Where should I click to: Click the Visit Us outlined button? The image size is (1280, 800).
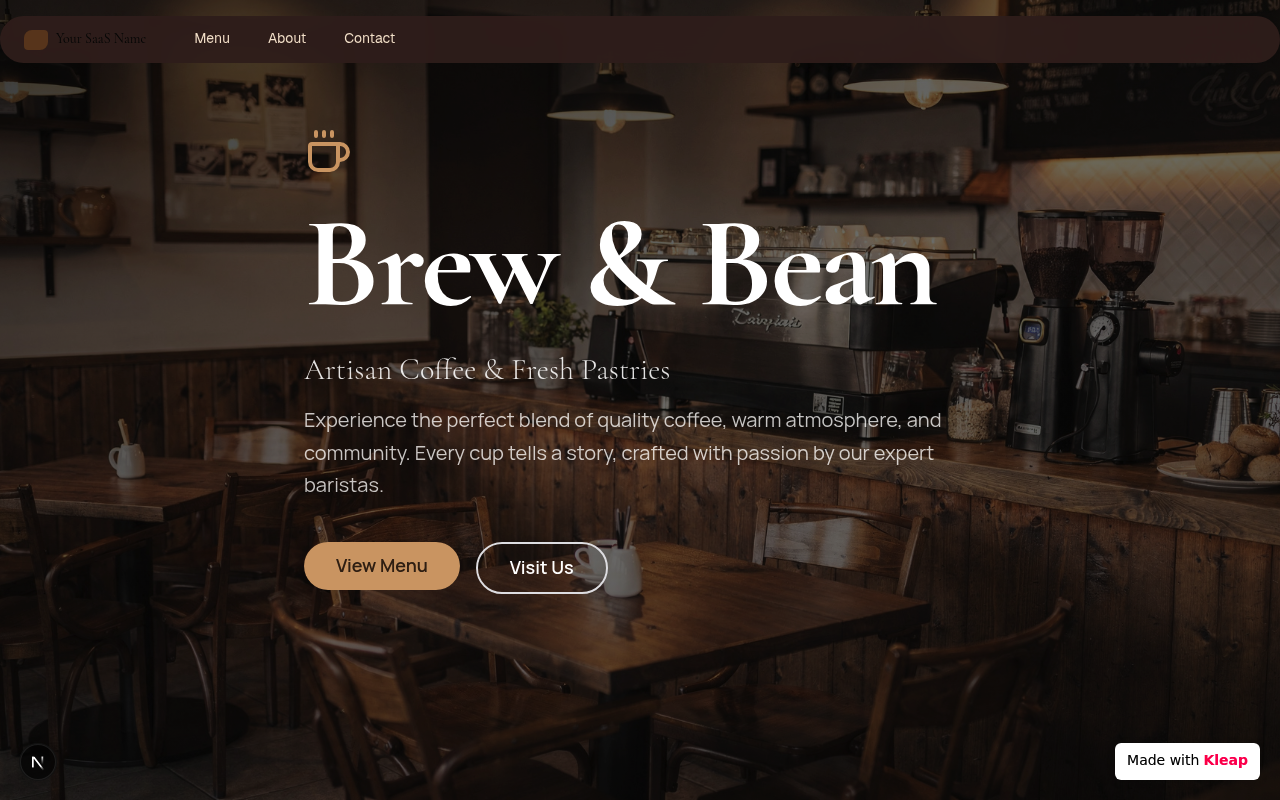coord(542,568)
